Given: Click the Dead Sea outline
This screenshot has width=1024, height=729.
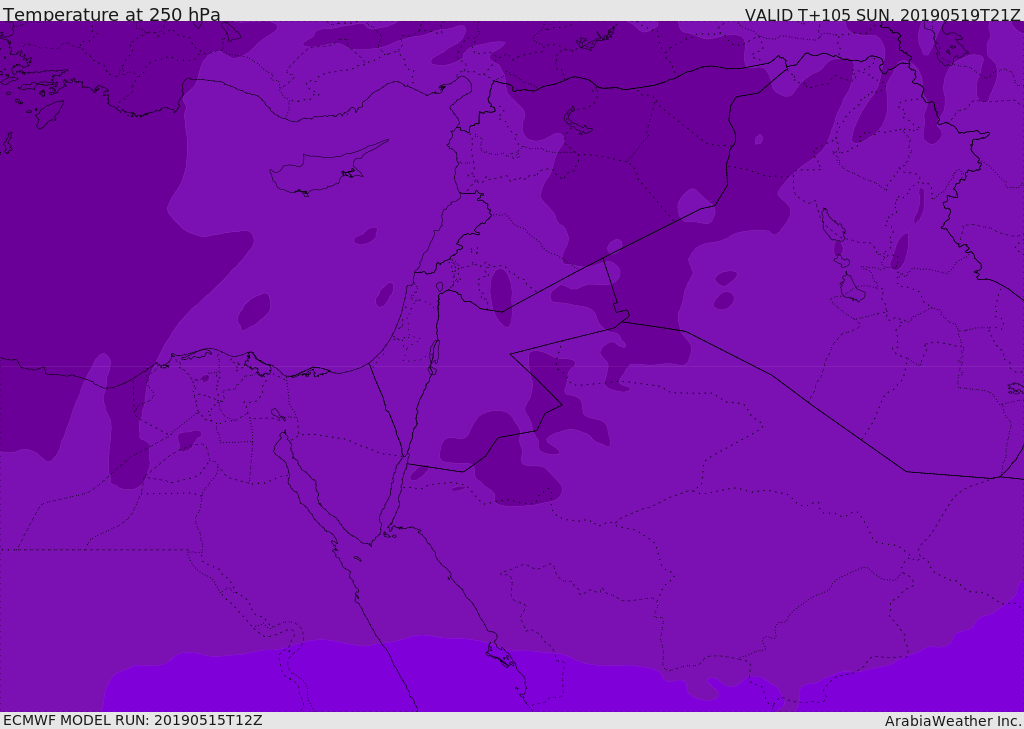Looking at the screenshot, I should pos(434,355).
